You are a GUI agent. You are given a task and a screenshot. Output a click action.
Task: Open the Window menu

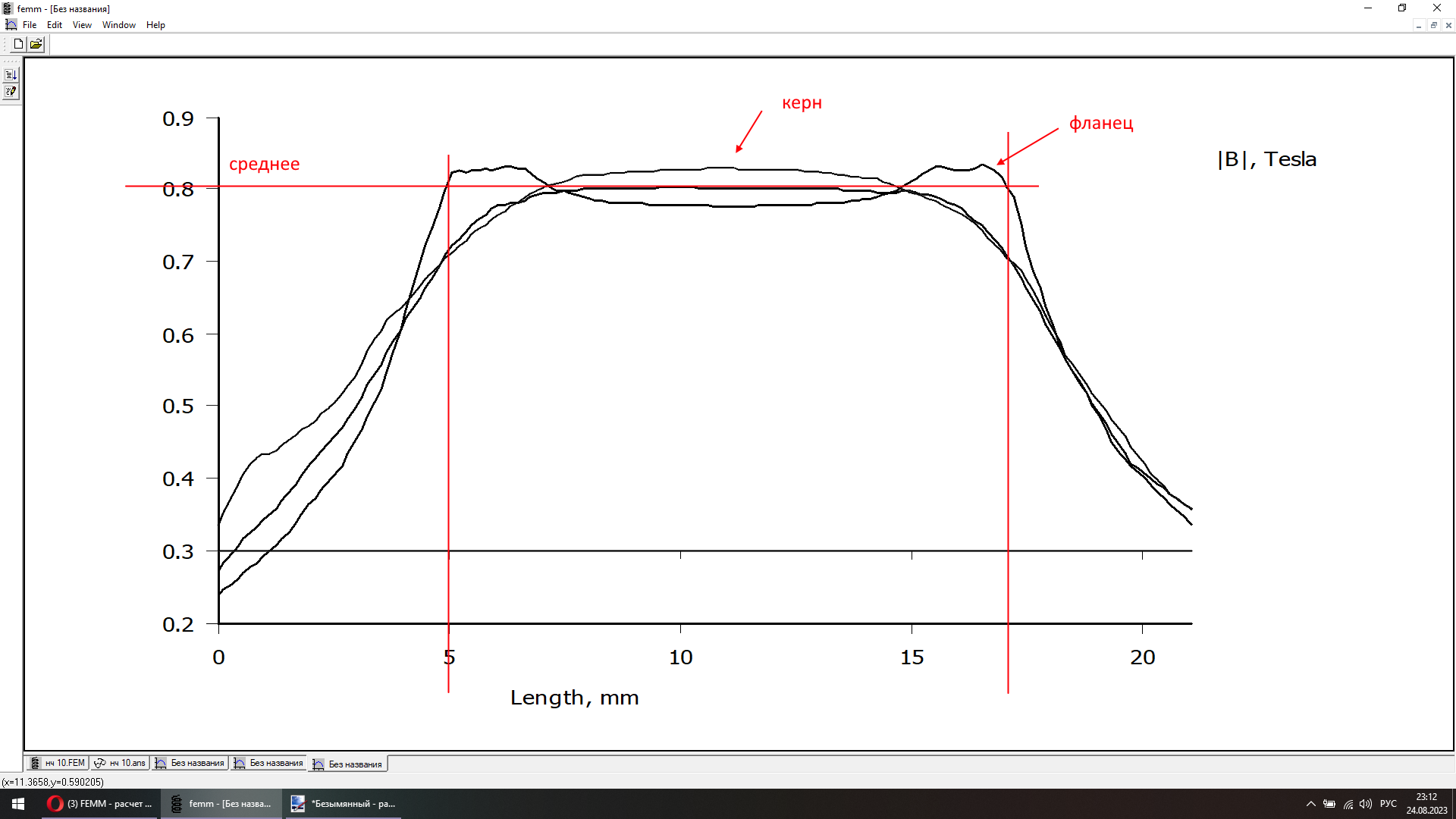[119, 25]
